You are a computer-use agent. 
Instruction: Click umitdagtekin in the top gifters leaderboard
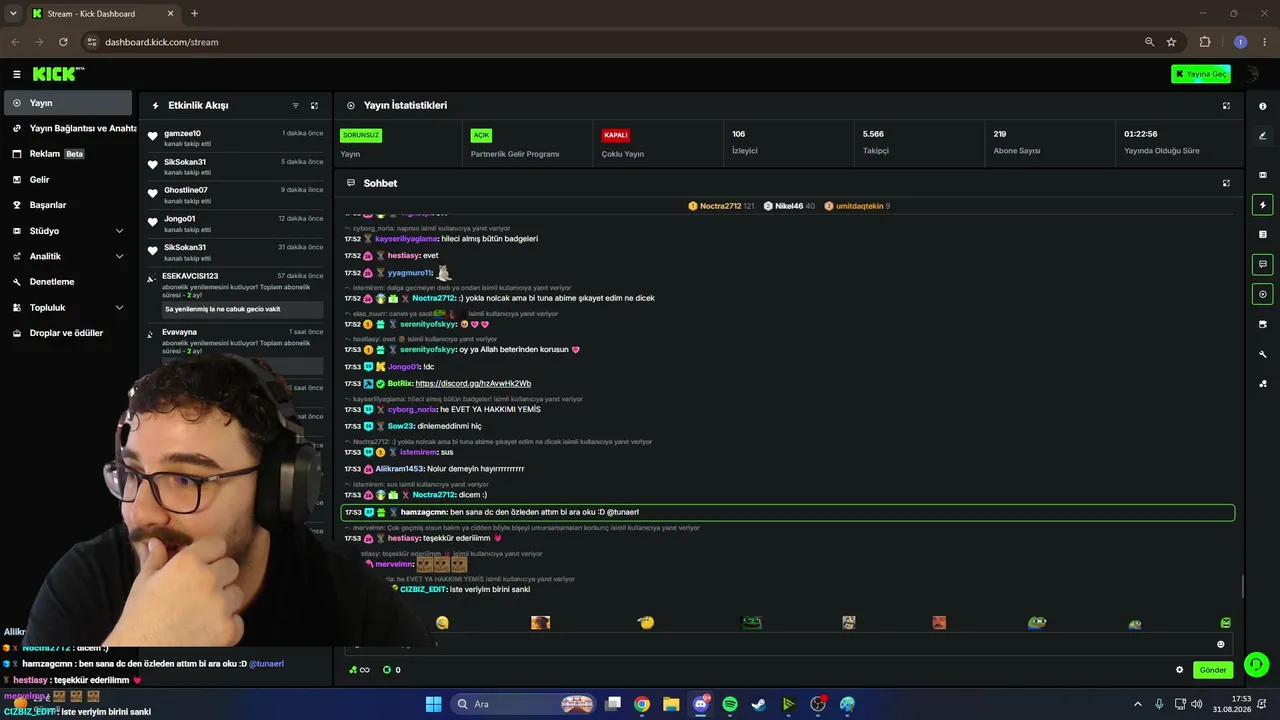pyautogui.click(x=856, y=206)
